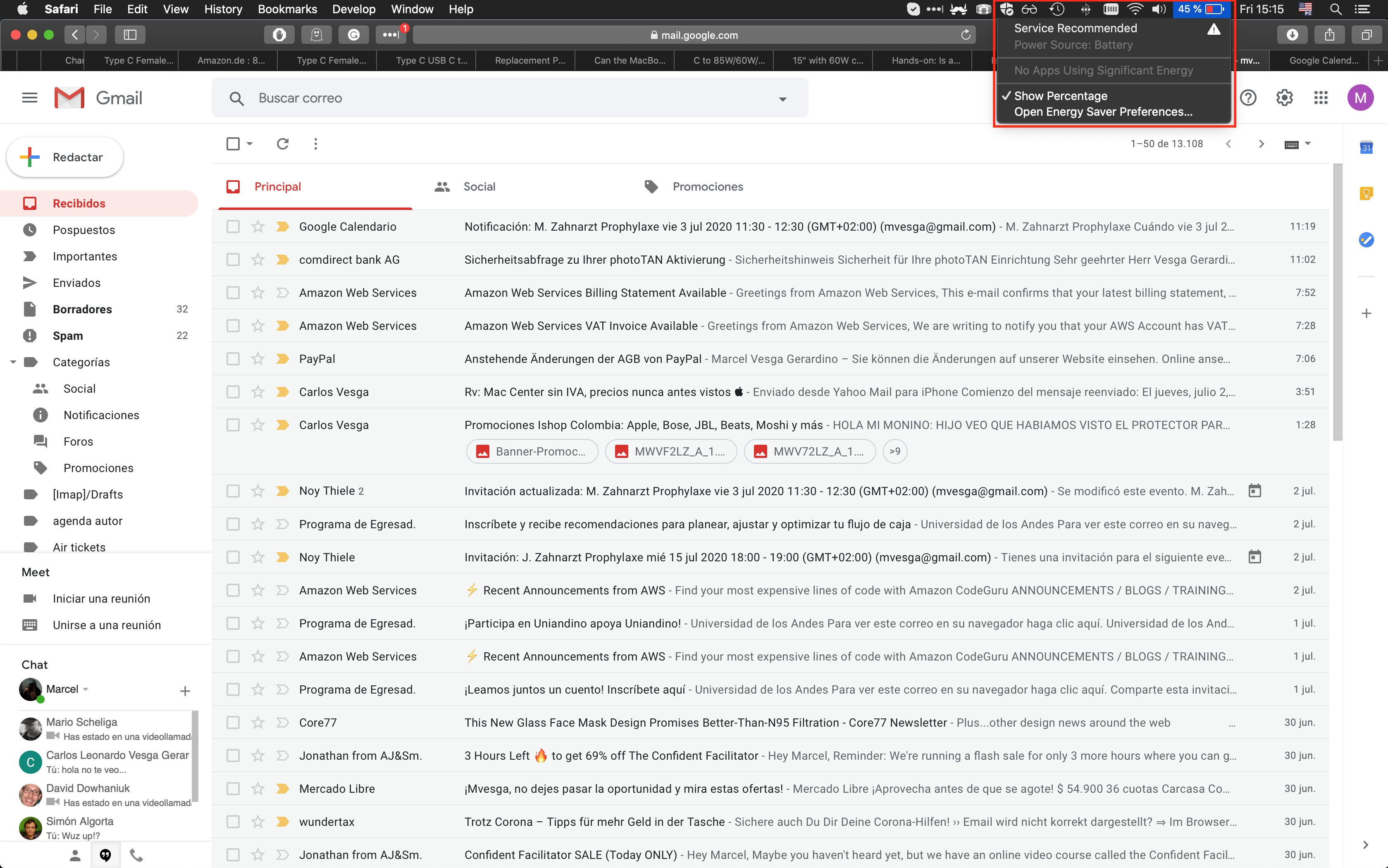Click the Safari sidebar toggle icon

[x=130, y=35]
